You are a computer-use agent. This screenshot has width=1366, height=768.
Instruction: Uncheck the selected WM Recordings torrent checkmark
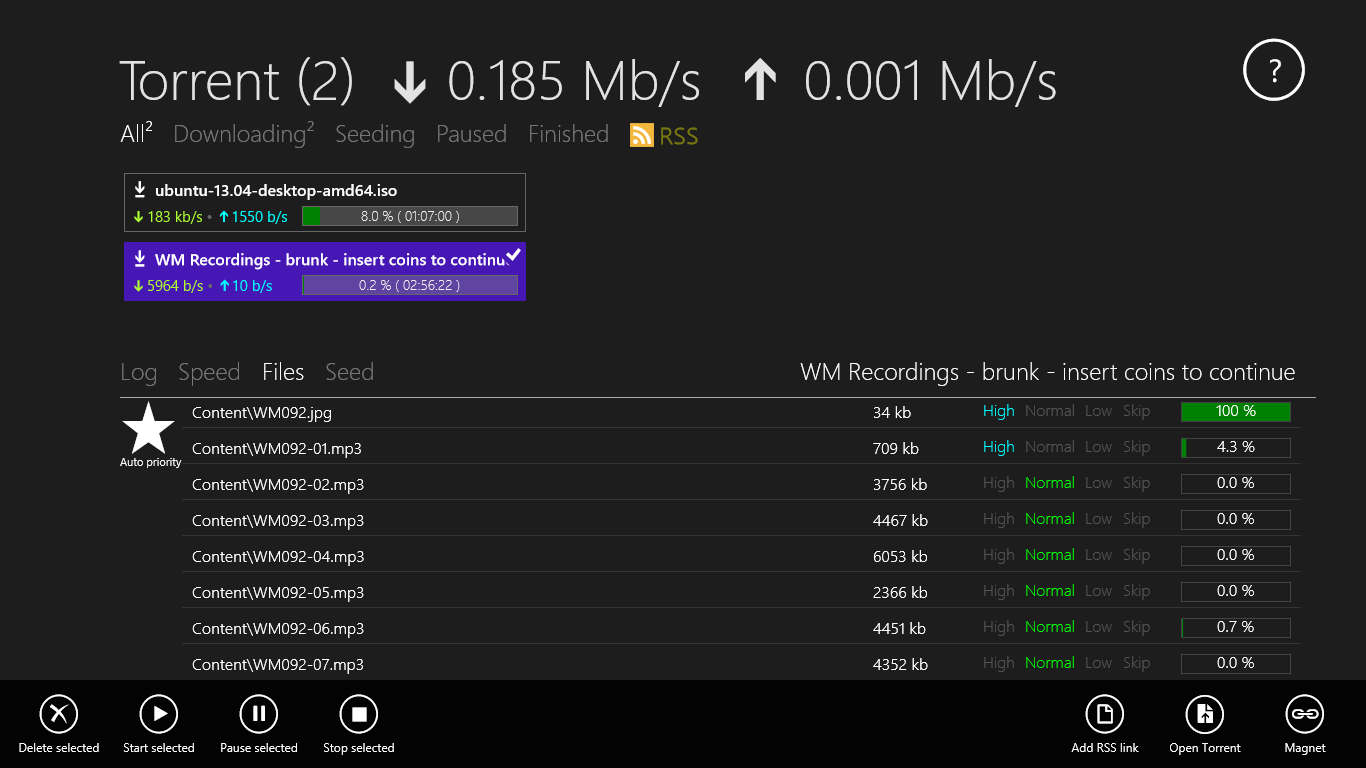(513, 256)
